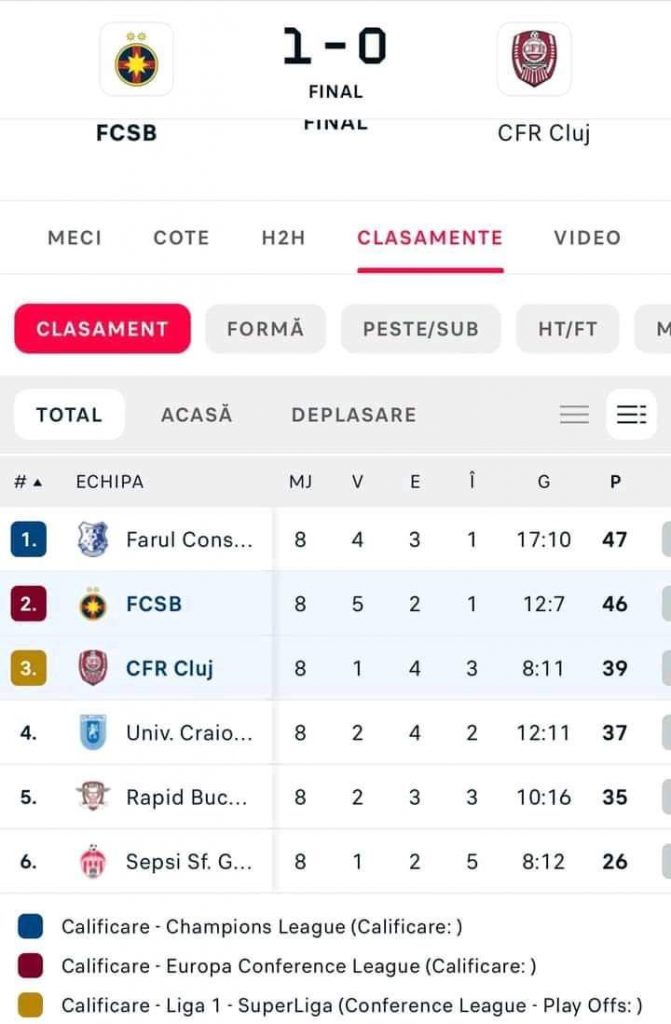Click the FCSB crest in match header

[x=136, y=60]
